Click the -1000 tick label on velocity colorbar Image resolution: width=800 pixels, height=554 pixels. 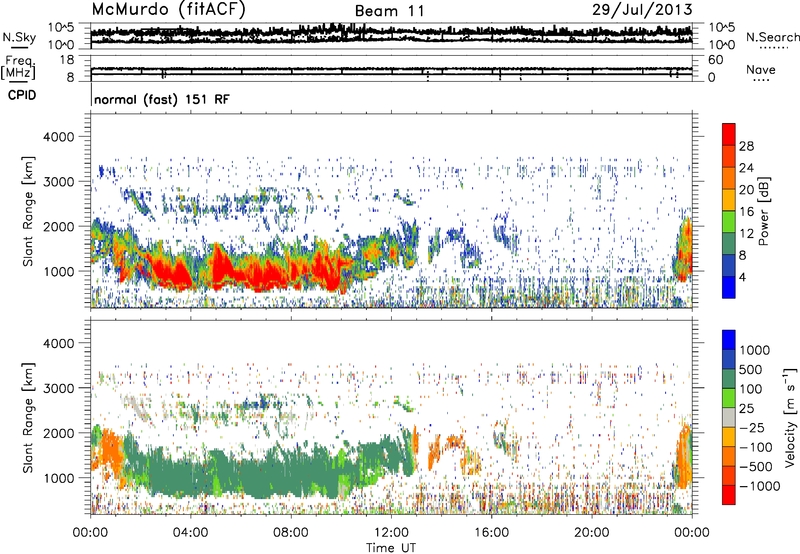[x=760, y=486]
